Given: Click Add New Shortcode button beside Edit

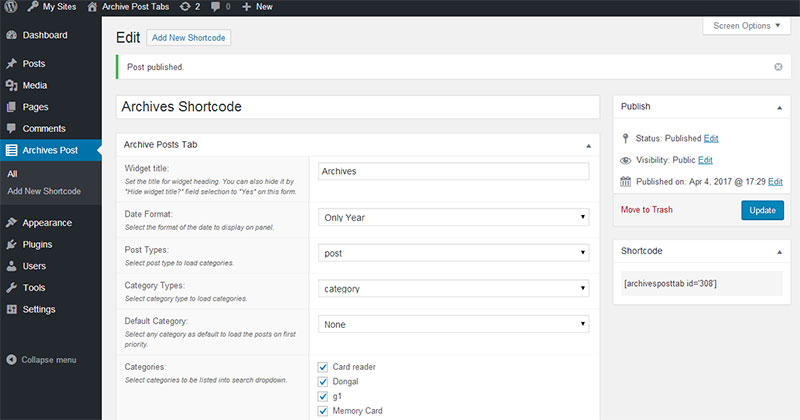Looking at the screenshot, I should 188,38.
